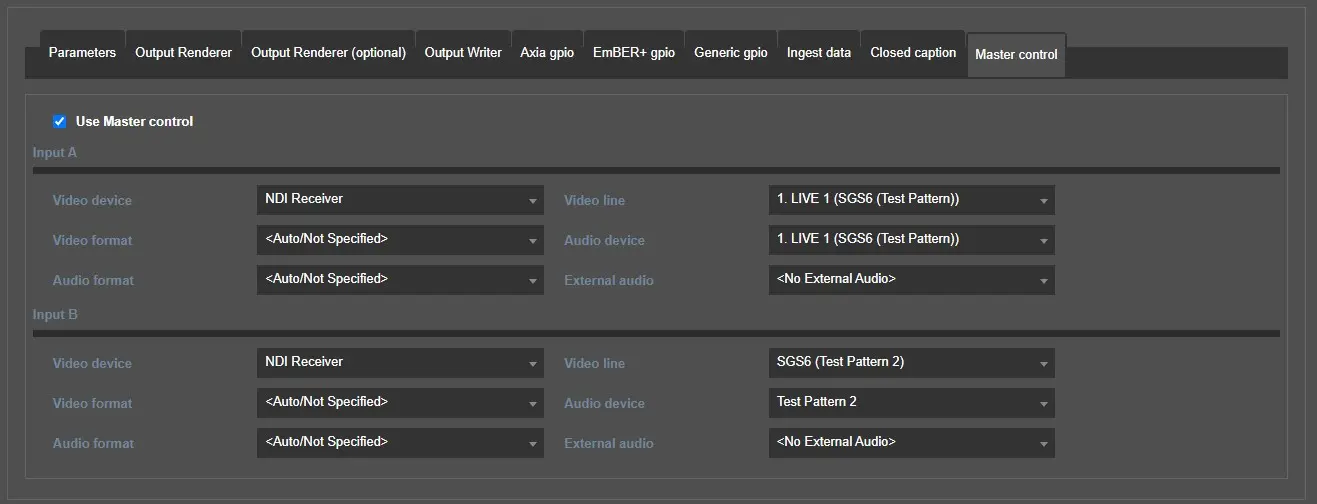The height and width of the screenshot is (504, 1317).
Task: Switch to the Output Renderer tab
Action: click(184, 53)
